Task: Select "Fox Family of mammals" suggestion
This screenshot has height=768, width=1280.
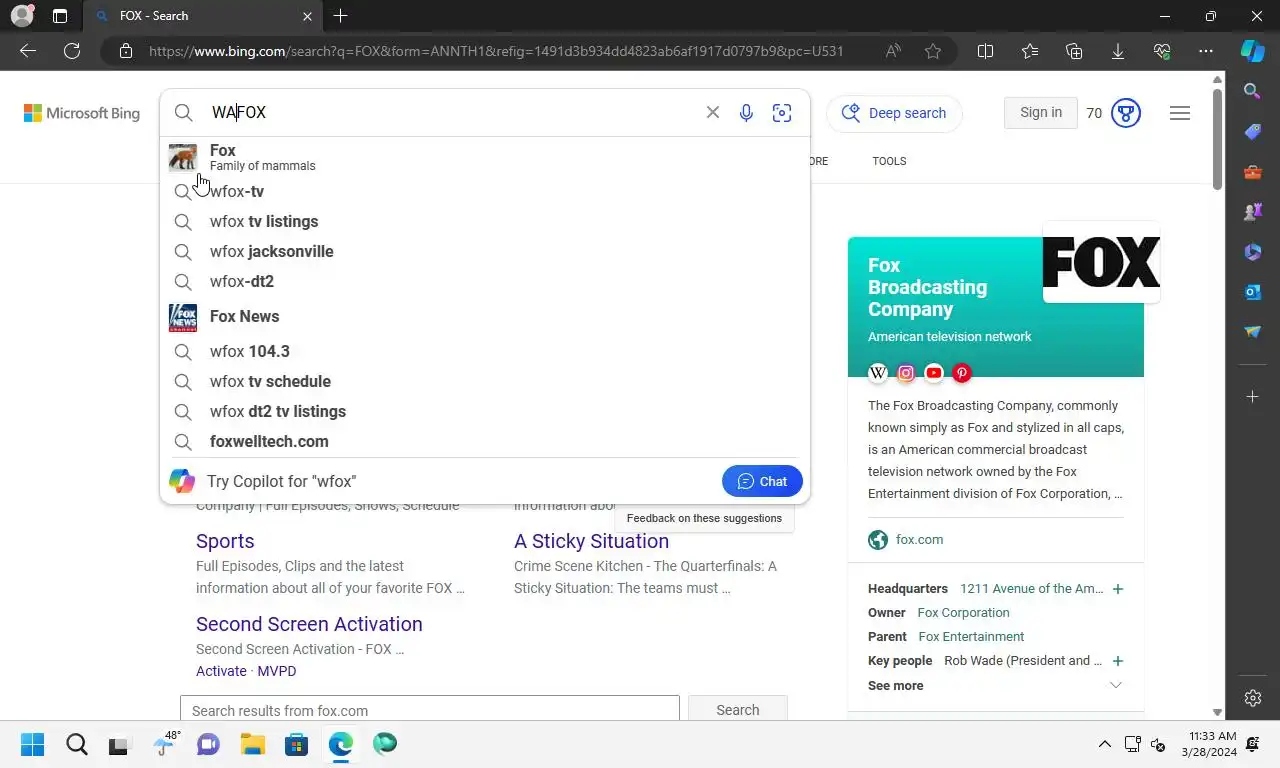Action: click(x=485, y=157)
